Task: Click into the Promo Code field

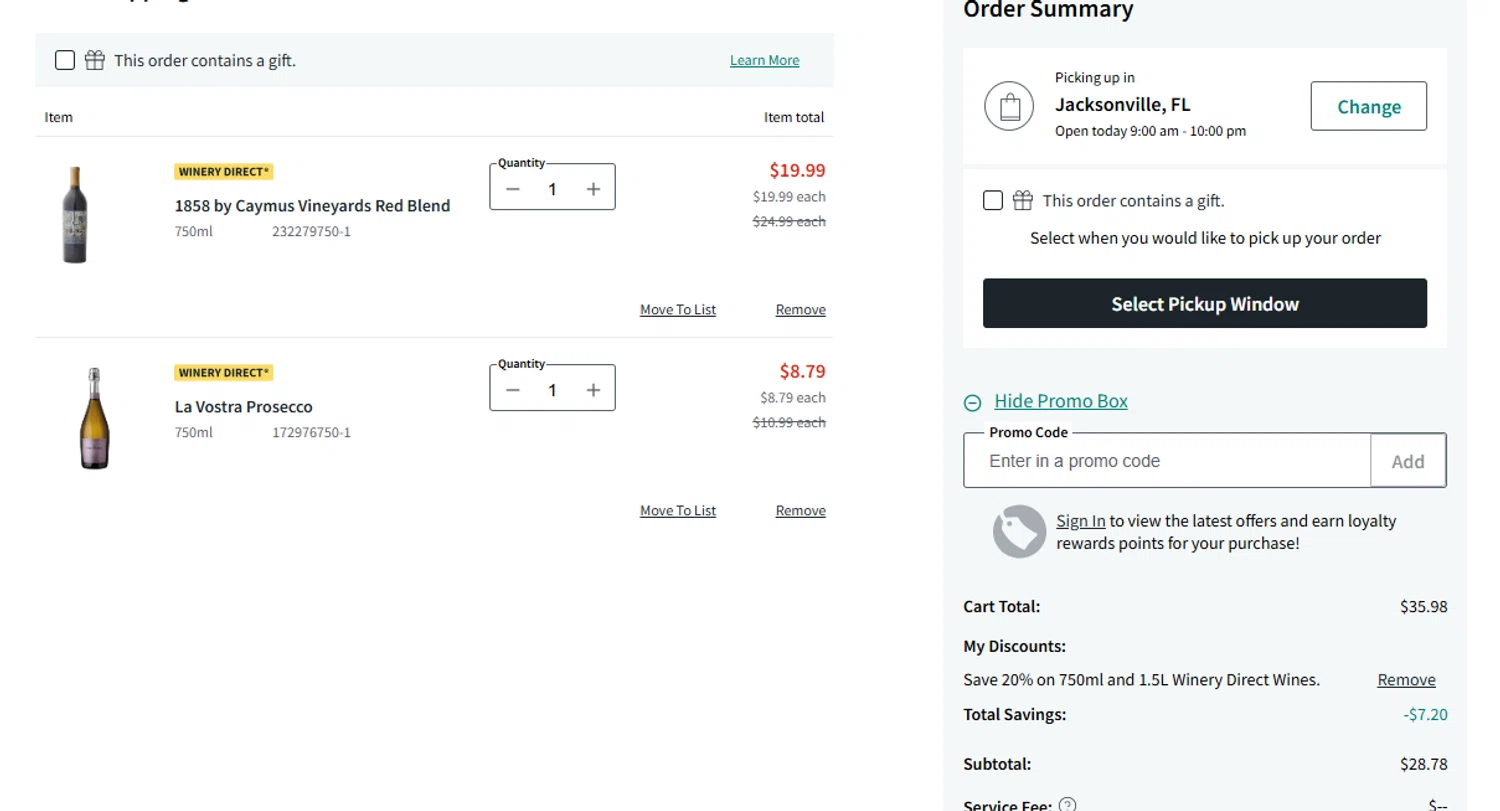Action: pyautogui.click(x=1166, y=461)
